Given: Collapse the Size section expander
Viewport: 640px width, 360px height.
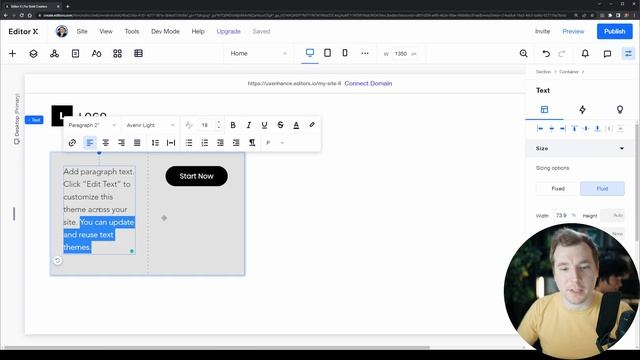Looking at the screenshot, I should [x=622, y=148].
